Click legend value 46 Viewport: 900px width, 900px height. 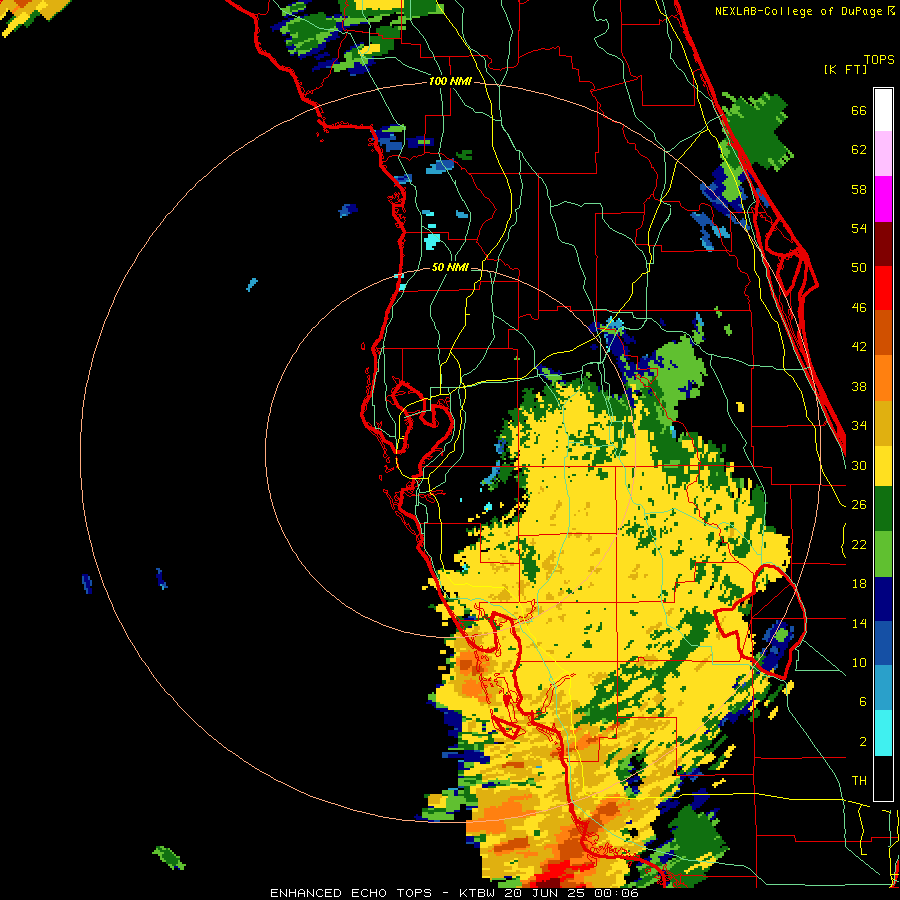(859, 308)
